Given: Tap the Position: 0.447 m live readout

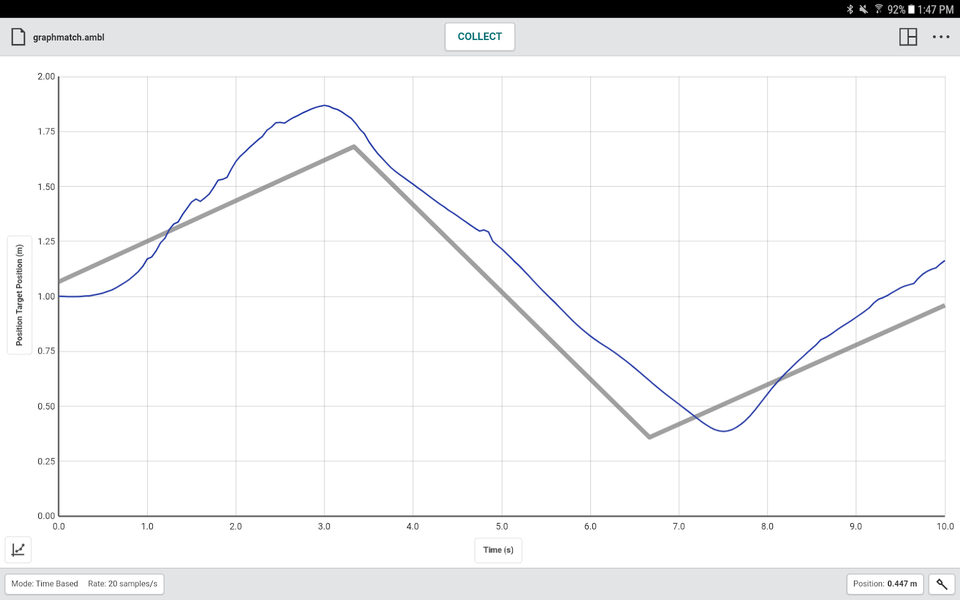Looking at the screenshot, I should tap(884, 583).
